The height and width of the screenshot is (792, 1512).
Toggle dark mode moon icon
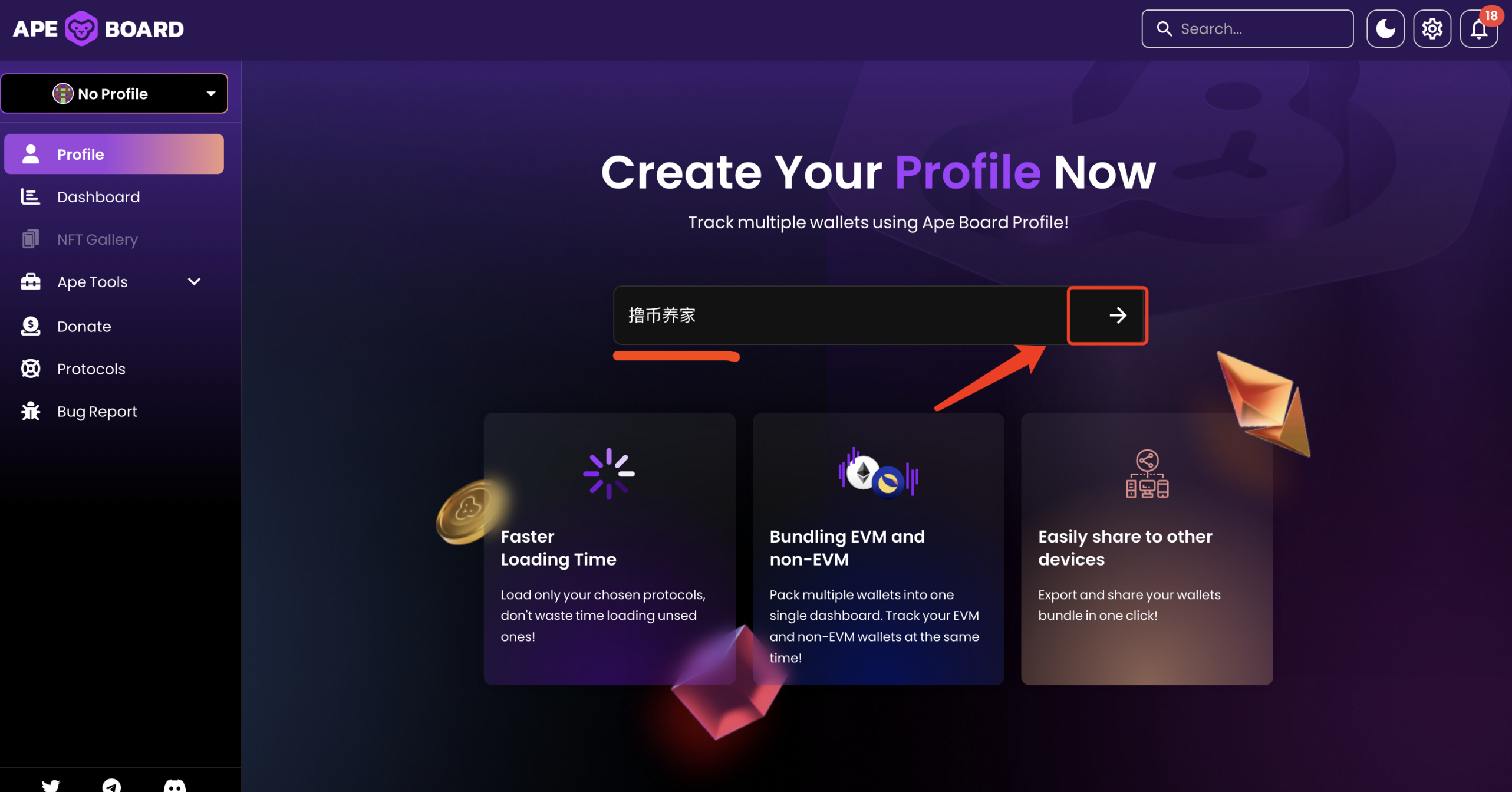pyautogui.click(x=1385, y=28)
